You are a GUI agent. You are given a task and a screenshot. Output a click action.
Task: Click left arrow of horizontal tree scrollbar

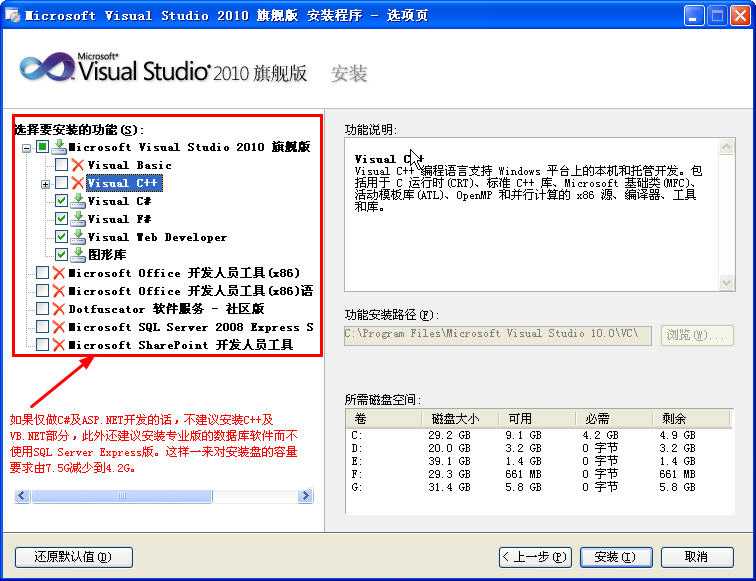coord(22,496)
